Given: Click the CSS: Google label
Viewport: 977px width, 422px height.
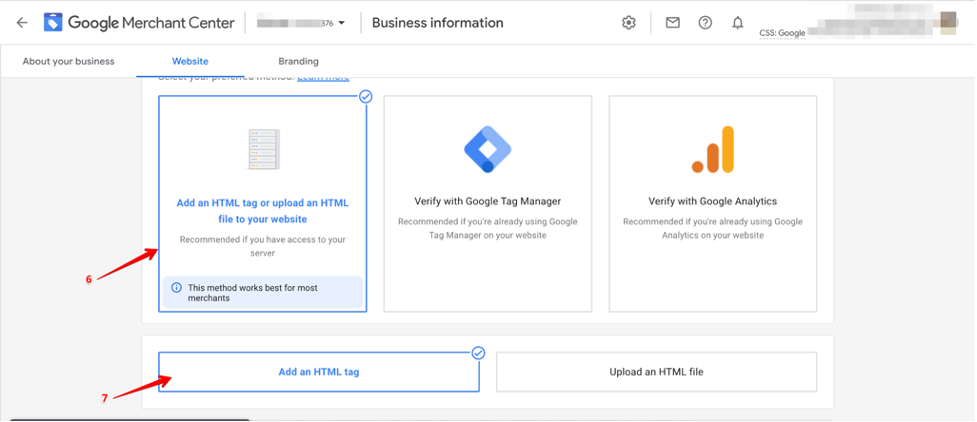Looking at the screenshot, I should pyautogui.click(x=783, y=33).
